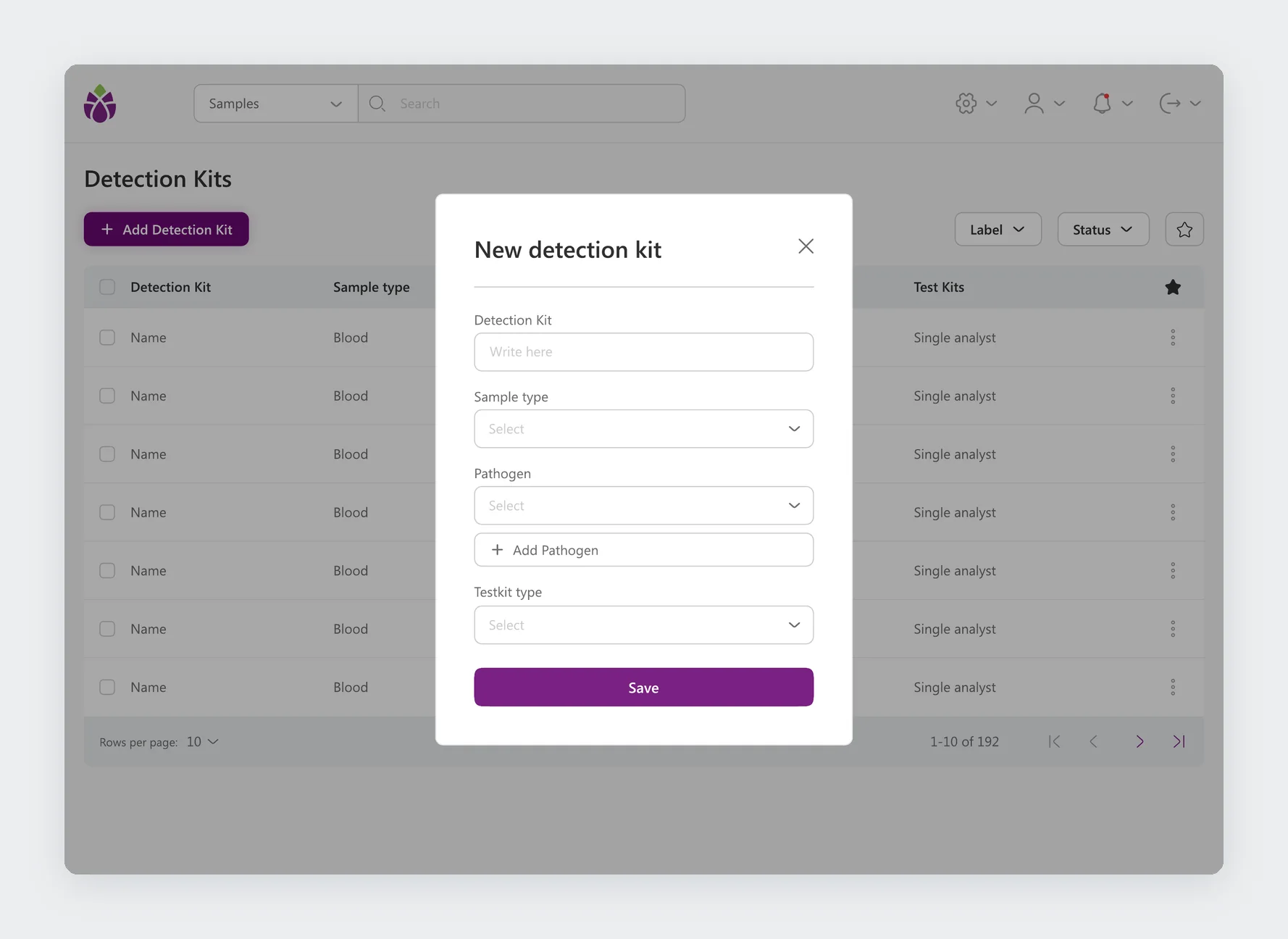Open the three-dot menu of the second row
The image size is (1288, 939).
click(1173, 396)
